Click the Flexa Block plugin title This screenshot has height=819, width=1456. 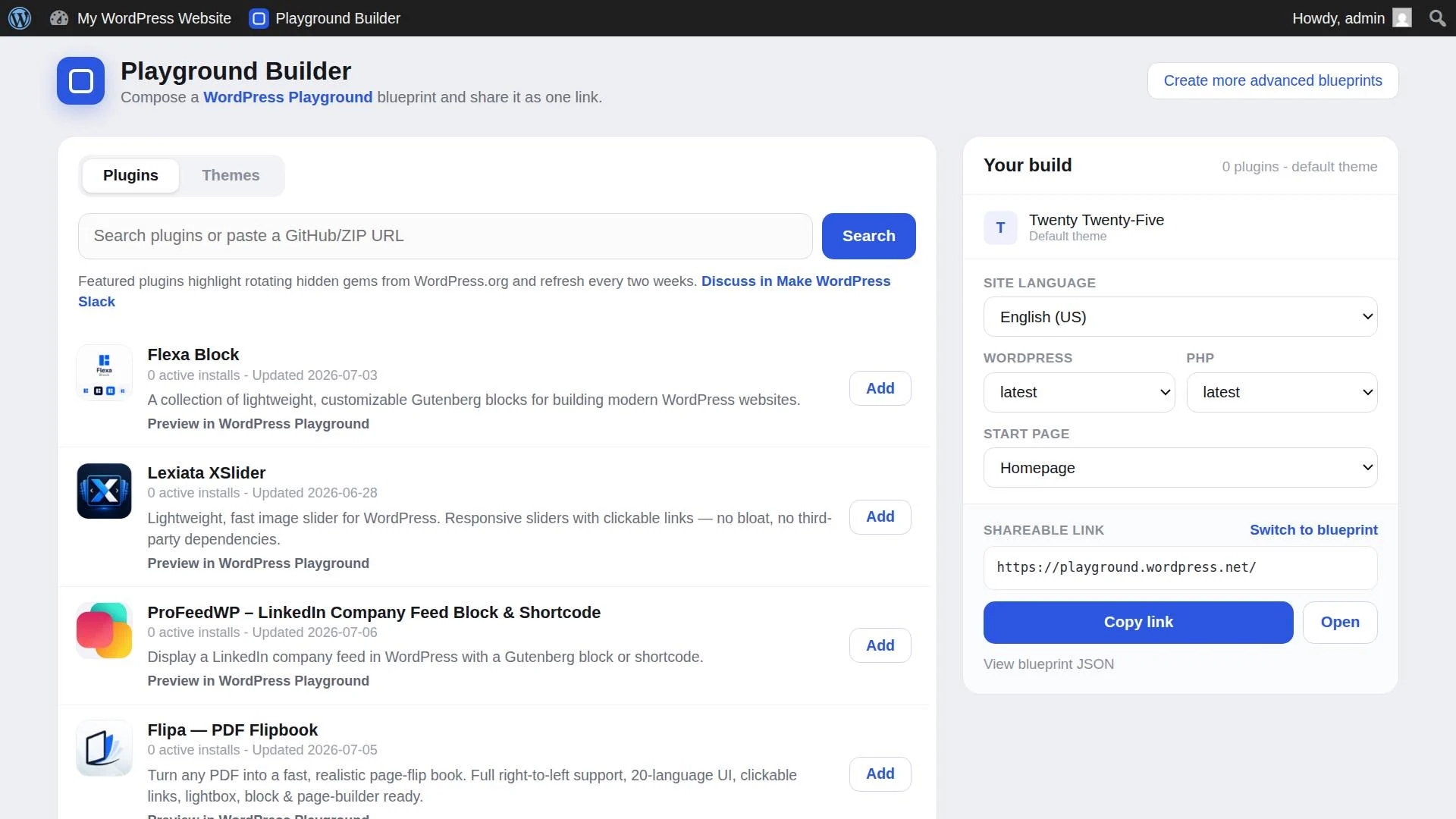click(x=193, y=355)
